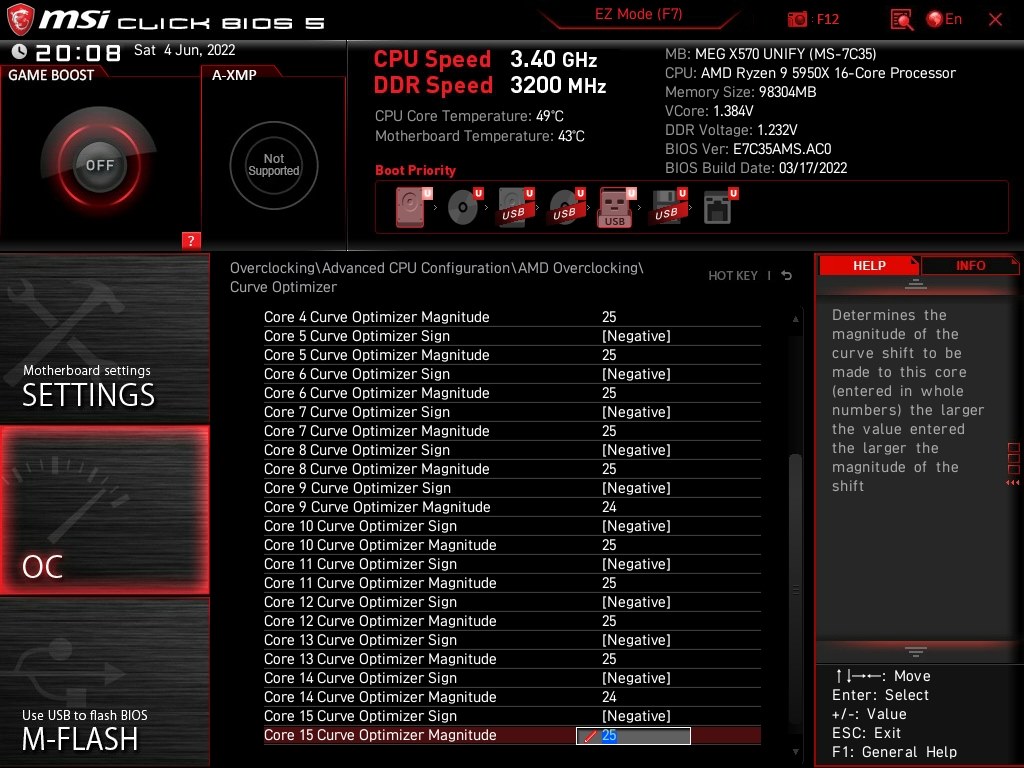Viewport: 1024px width, 768px height.
Task: Edit the Core 15 Curve Optimizer Magnitude field
Action: (x=633, y=735)
